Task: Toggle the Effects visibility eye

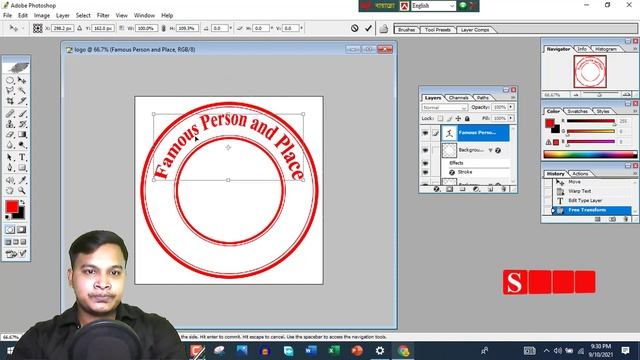Action: pyautogui.click(x=425, y=163)
